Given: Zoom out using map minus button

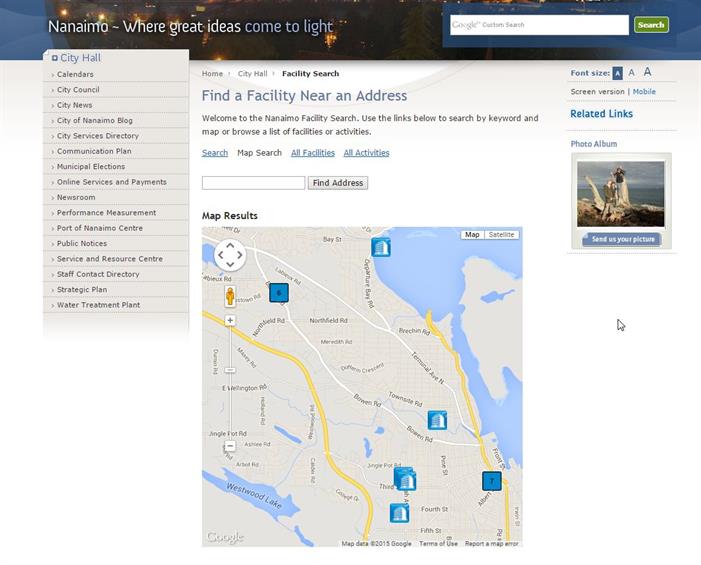Looking at the screenshot, I should click(x=230, y=446).
